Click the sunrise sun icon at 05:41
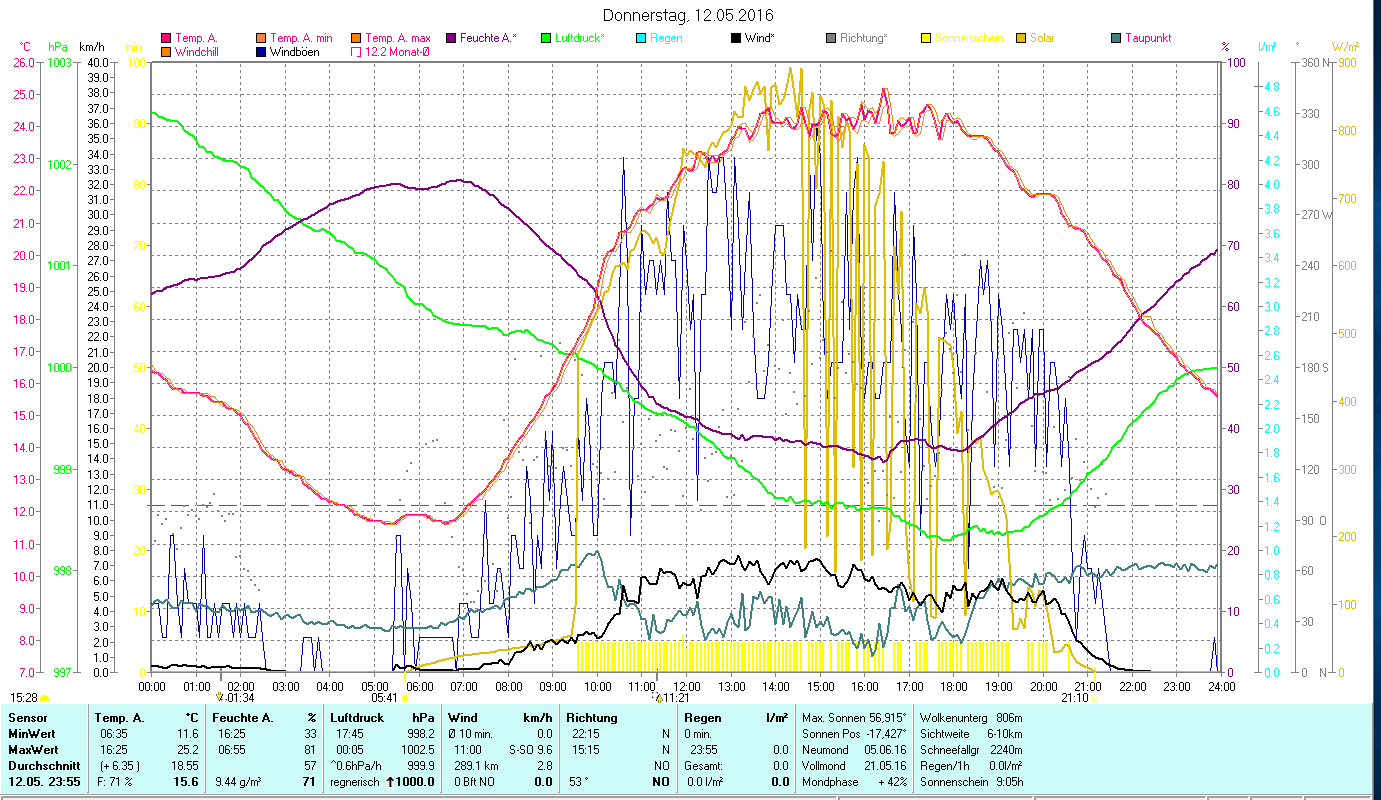This screenshot has width=1381, height=800. point(404,698)
